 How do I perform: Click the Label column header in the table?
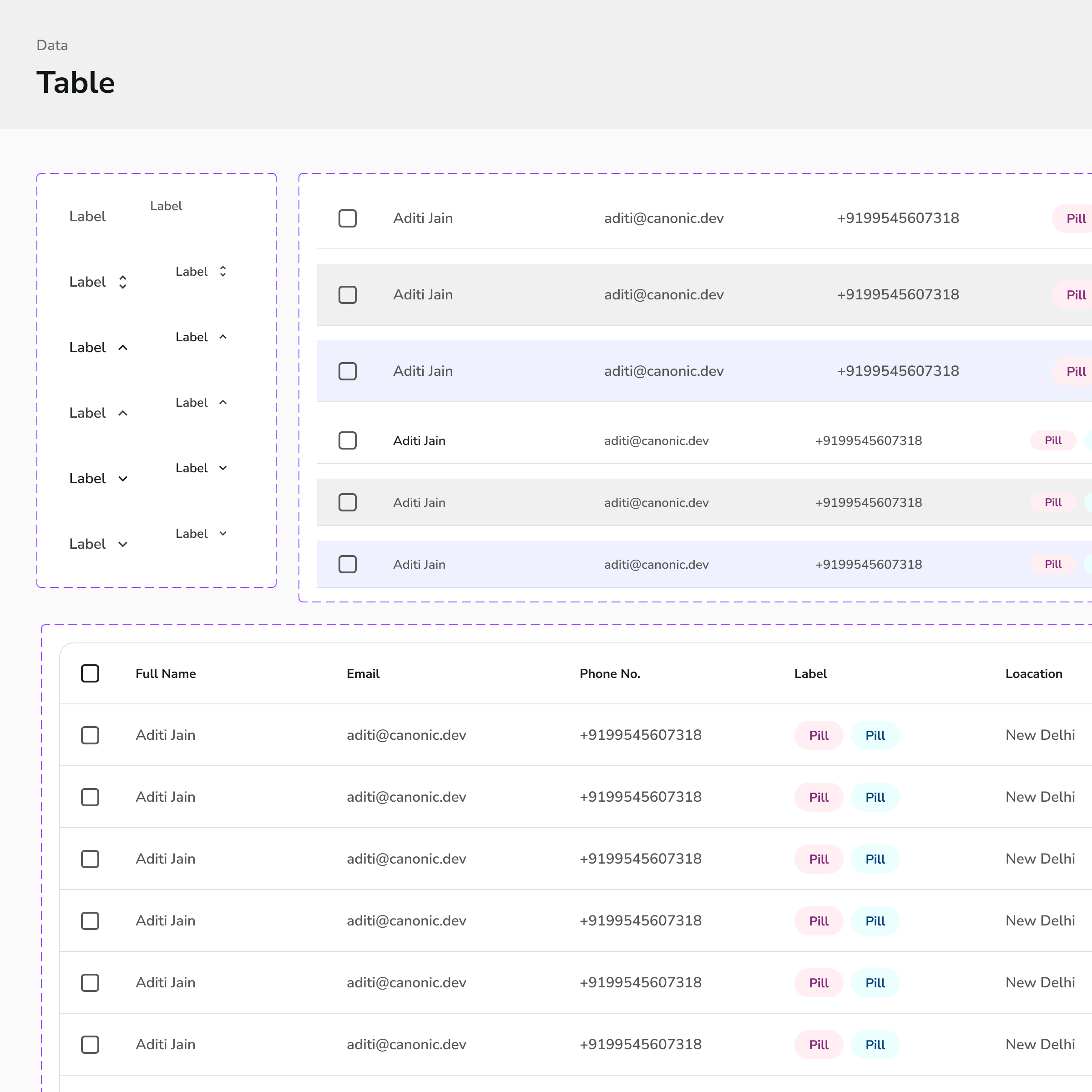pyautogui.click(x=810, y=674)
